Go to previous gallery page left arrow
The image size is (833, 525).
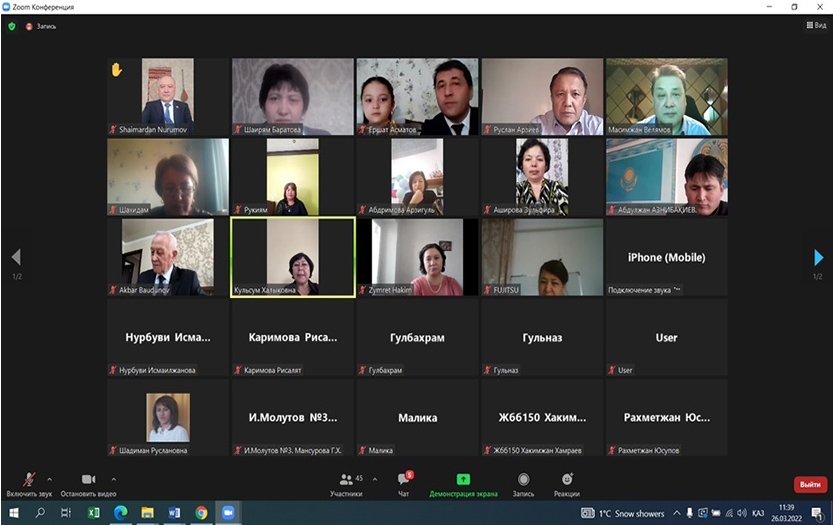tap(15, 258)
